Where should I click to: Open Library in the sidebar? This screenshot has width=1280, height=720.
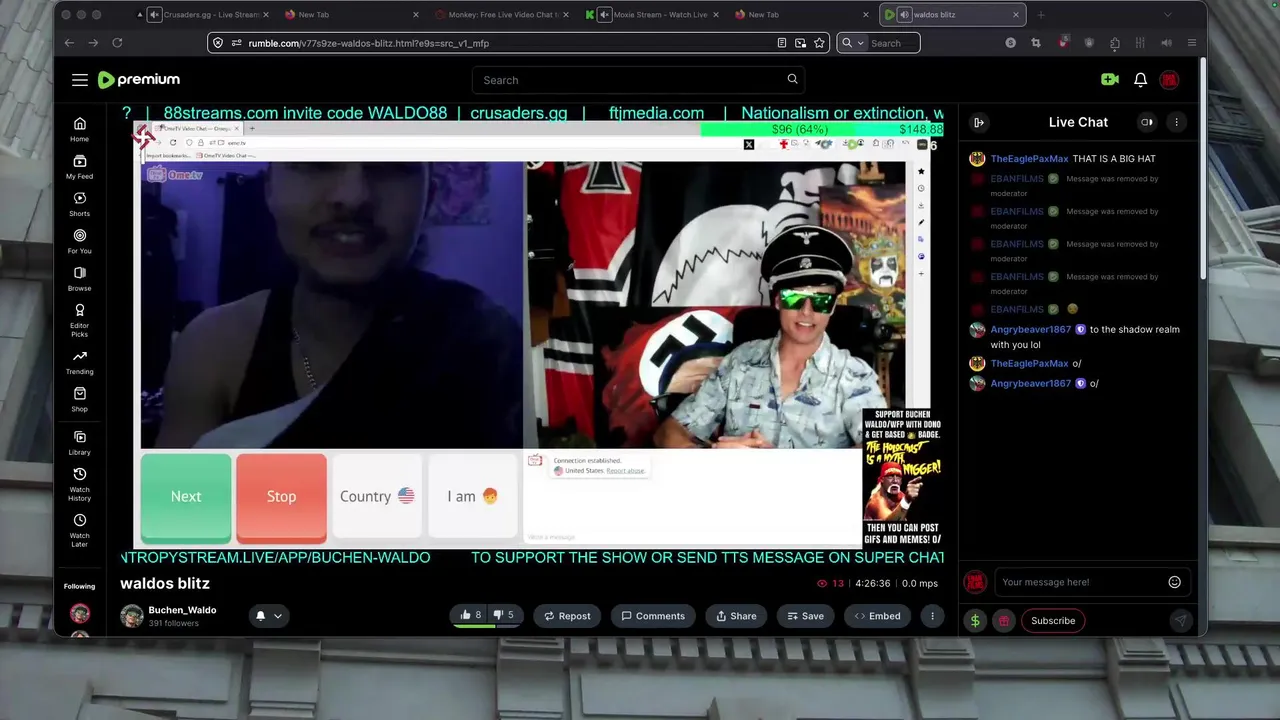(79, 443)
